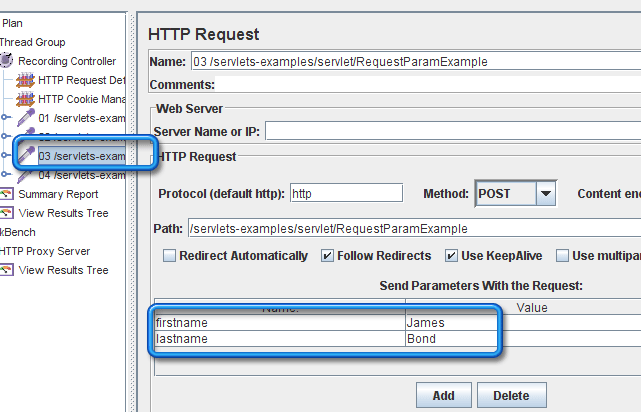
Task: Toggle the Follow Redirects checkbox
Action: pos(327,256)
